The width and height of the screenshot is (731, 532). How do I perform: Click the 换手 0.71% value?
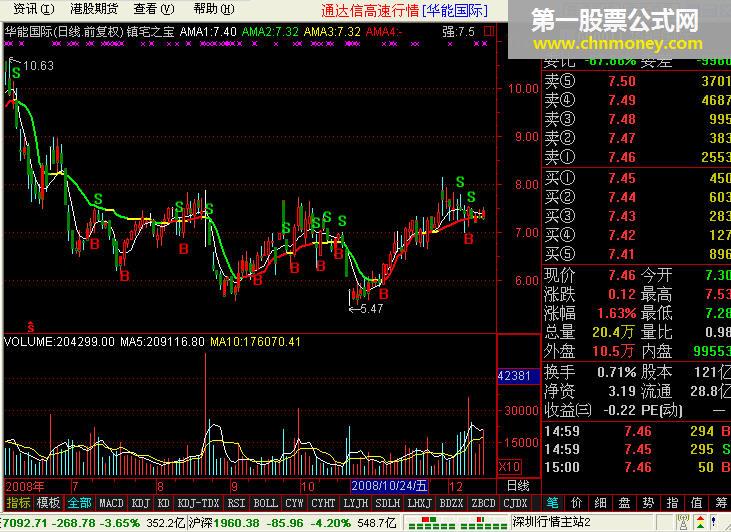(616, 372)
